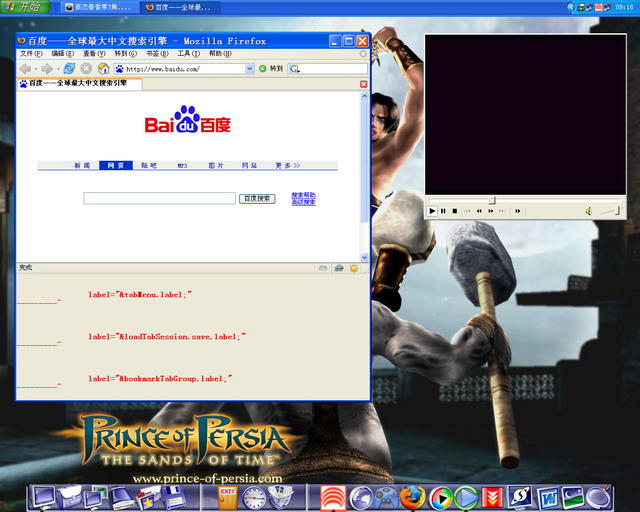Open the Word dock icon
The height and width of the screenshot is (512, 640).
pyautogui.click(x=547, y=498)
